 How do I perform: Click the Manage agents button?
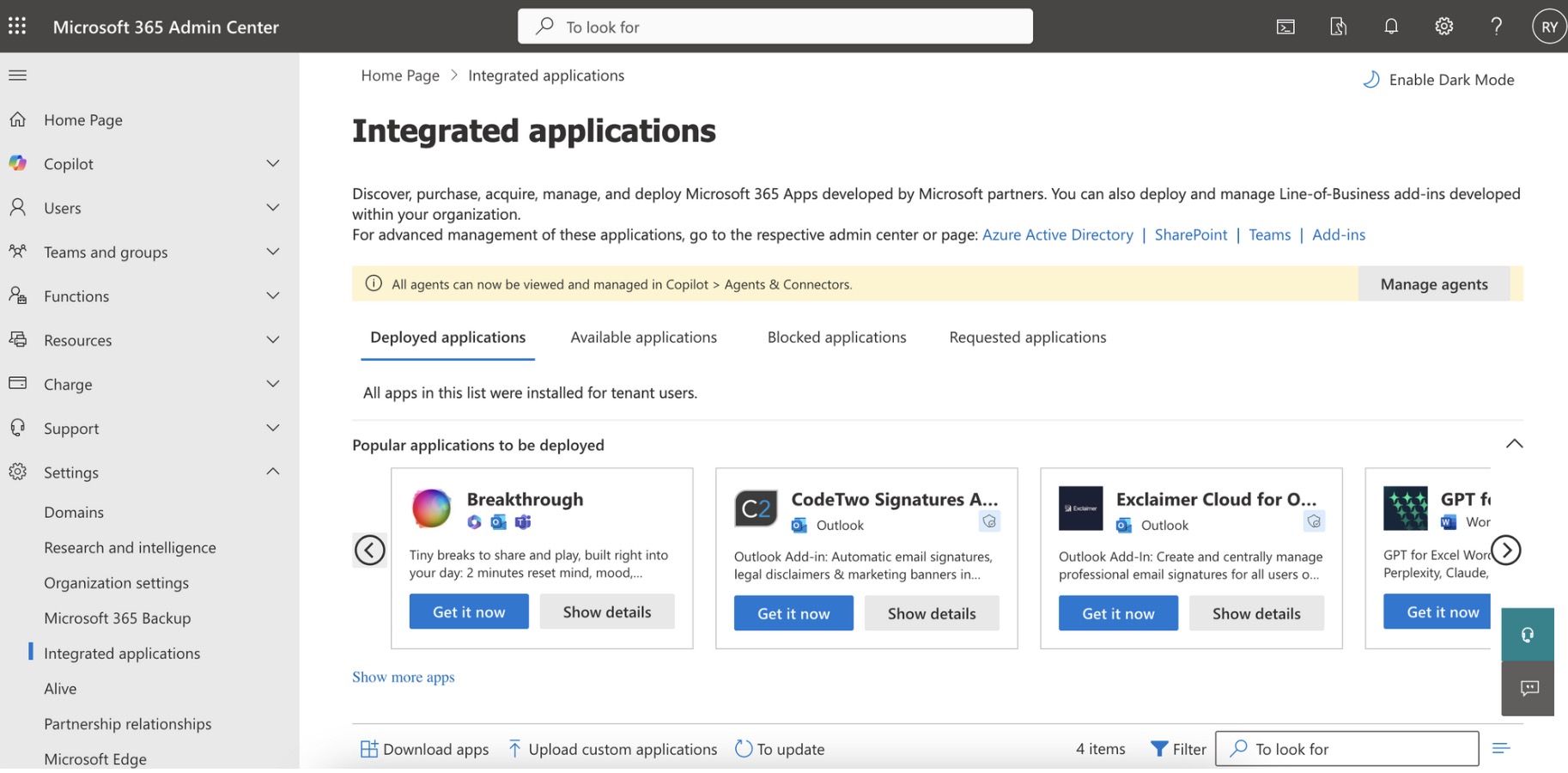pyautogui.click(x=1433, y=284)
